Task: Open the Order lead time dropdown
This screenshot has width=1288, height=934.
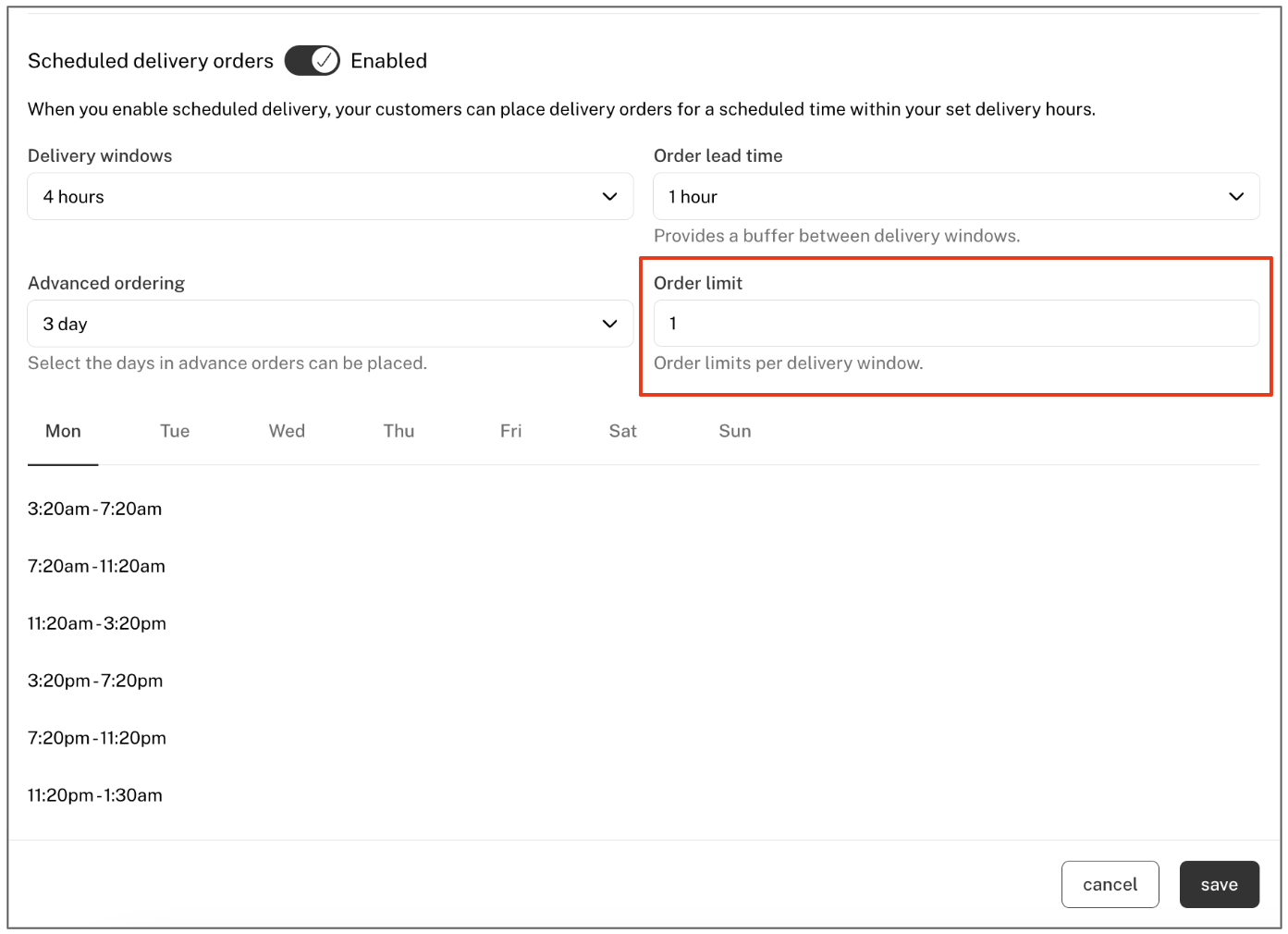Action: coord(956,196)
